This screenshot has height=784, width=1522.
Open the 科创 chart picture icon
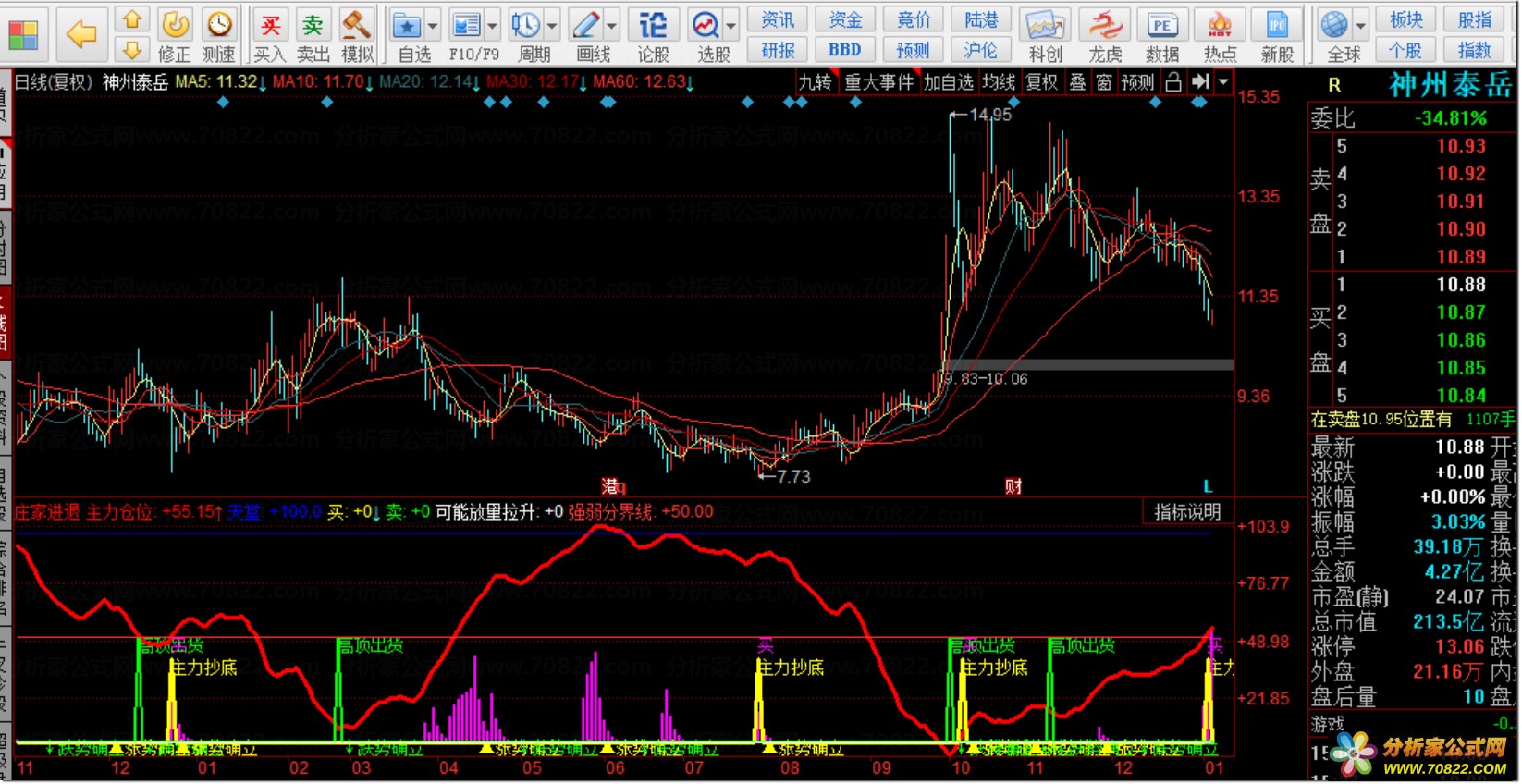click(x=1045, y=25)
